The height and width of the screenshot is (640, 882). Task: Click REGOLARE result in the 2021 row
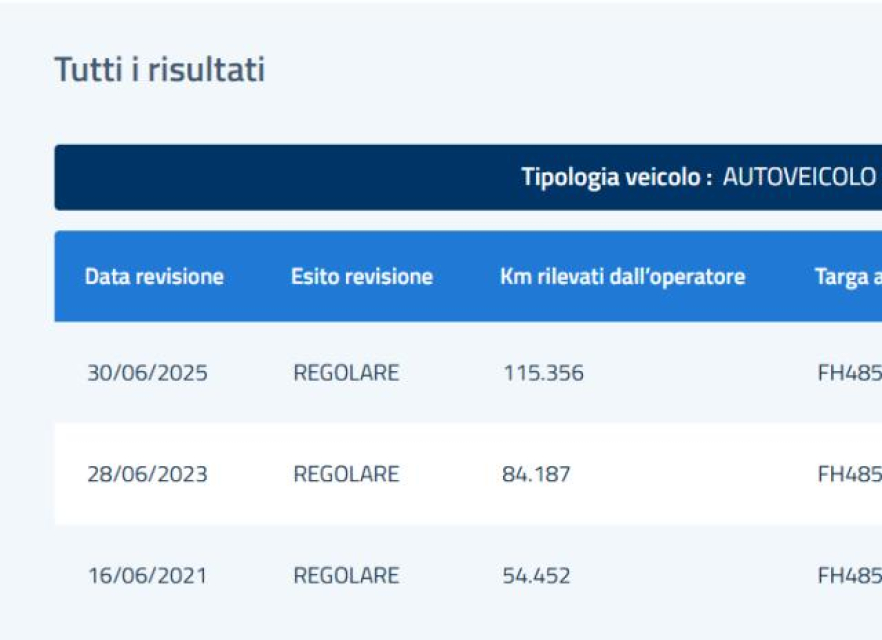[x=346, y=575]
